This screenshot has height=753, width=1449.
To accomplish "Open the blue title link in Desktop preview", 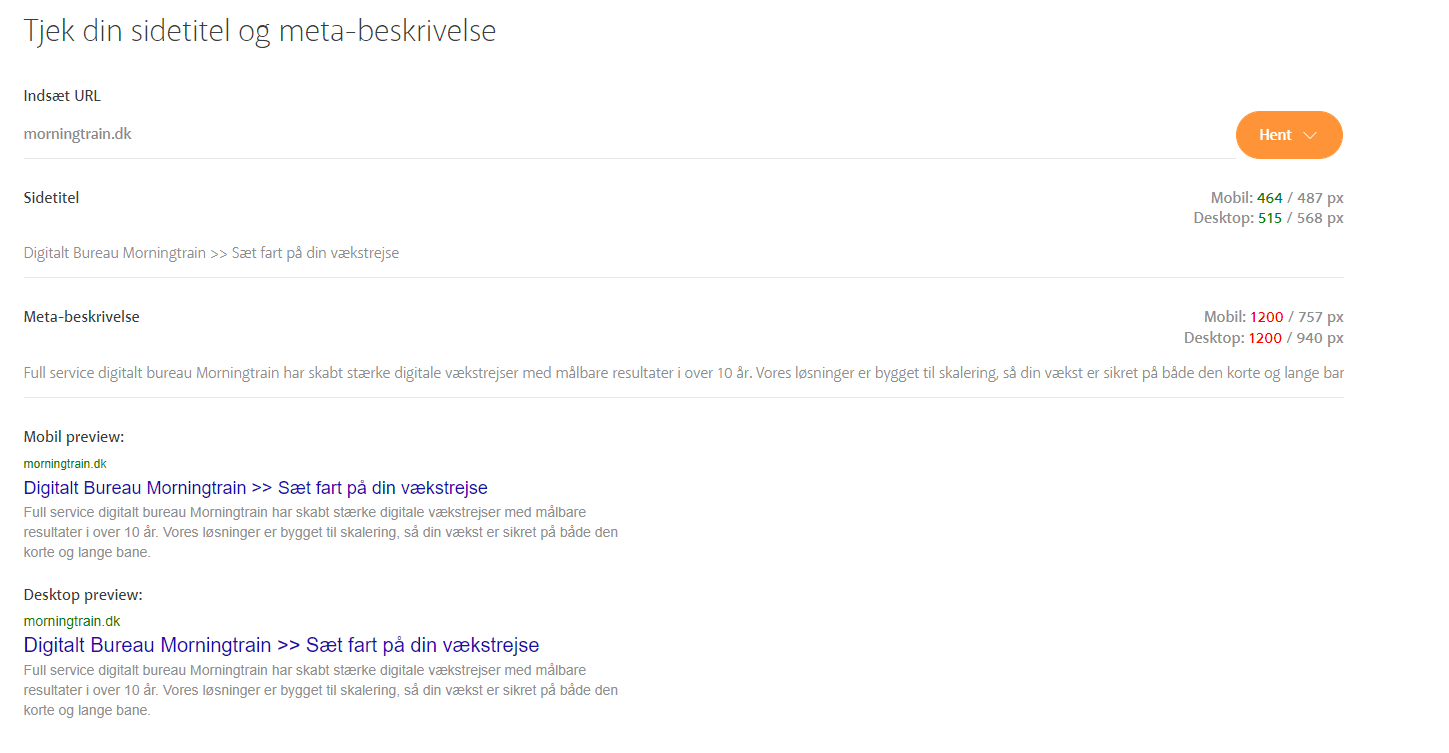I will tap(281, 645).
